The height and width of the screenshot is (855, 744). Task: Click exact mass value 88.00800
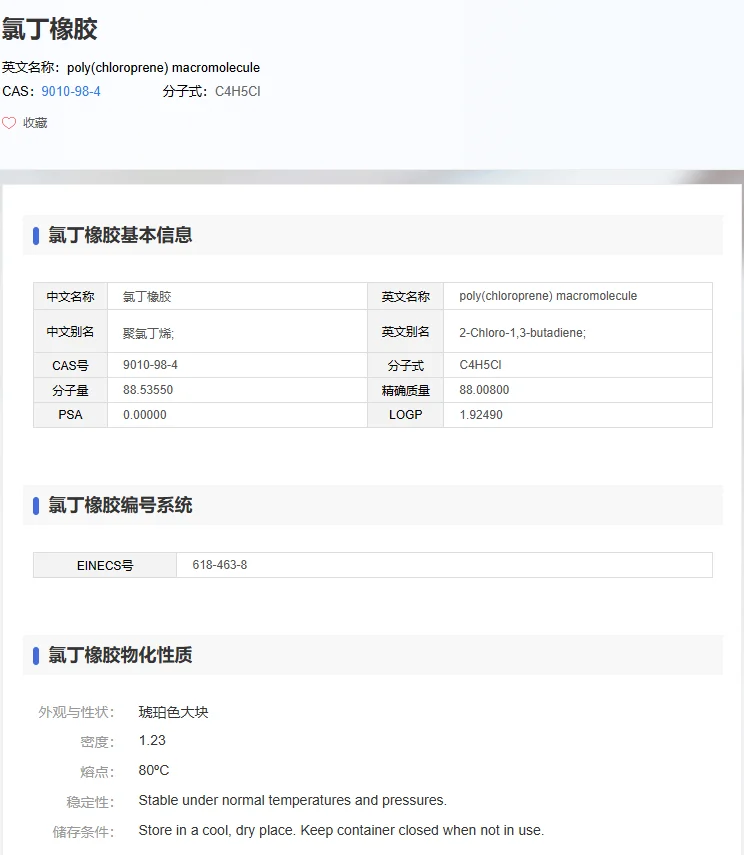point(484,390)
